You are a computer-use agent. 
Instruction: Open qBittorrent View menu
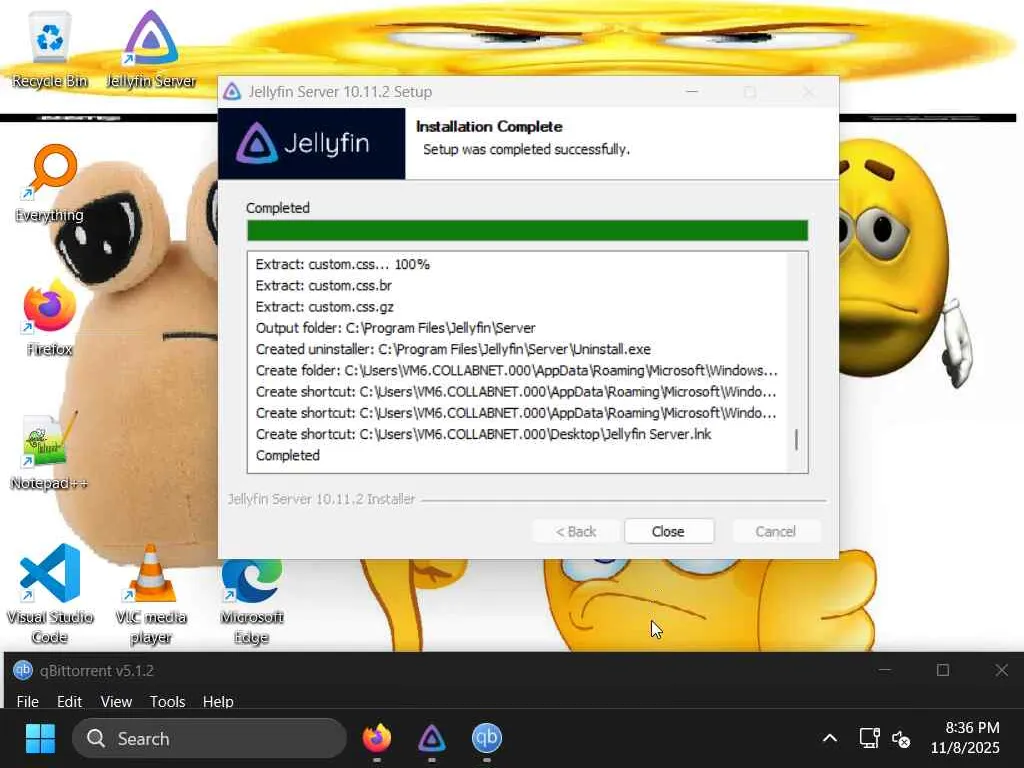click(x=116, y=701)
